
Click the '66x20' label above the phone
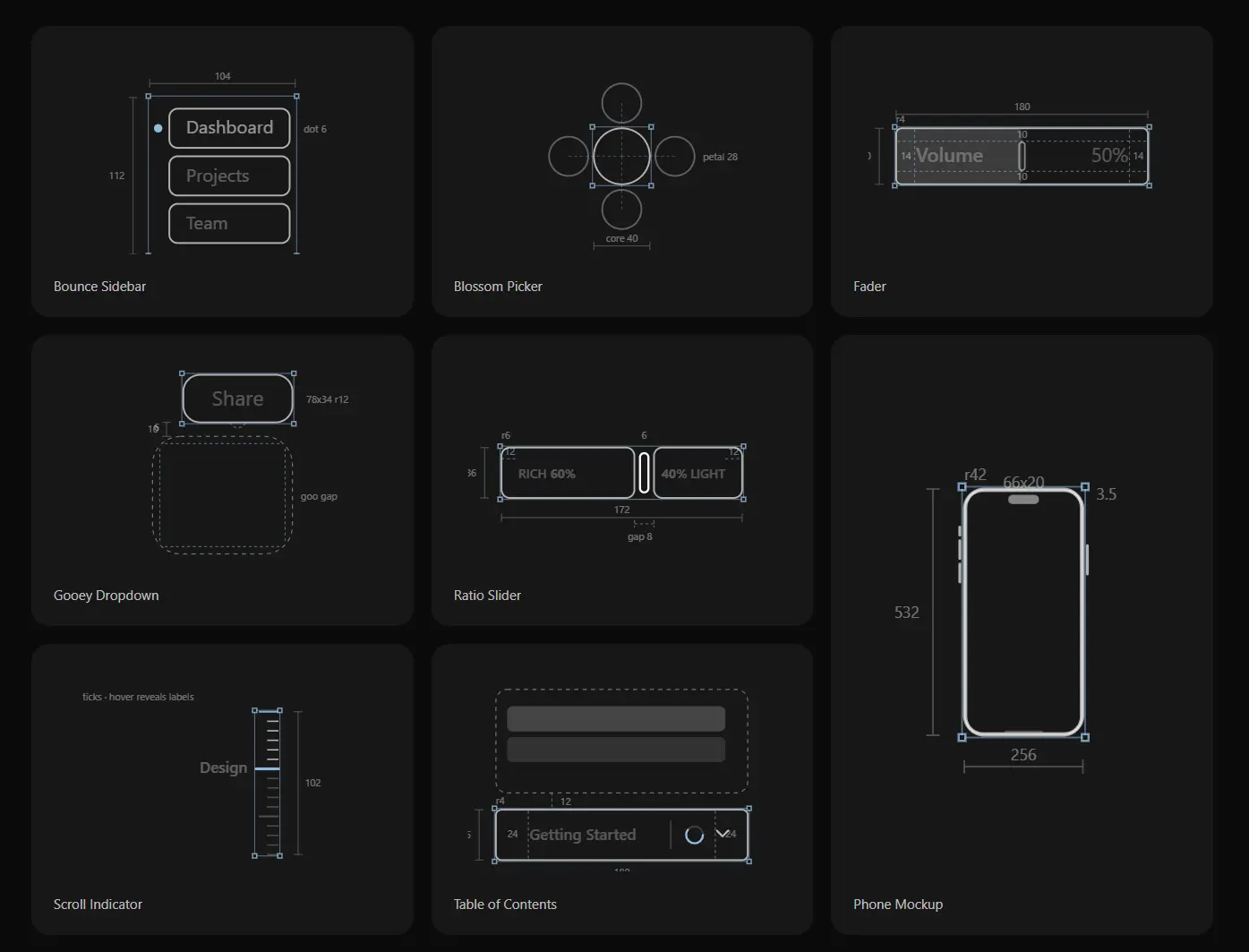point(1023,483)
